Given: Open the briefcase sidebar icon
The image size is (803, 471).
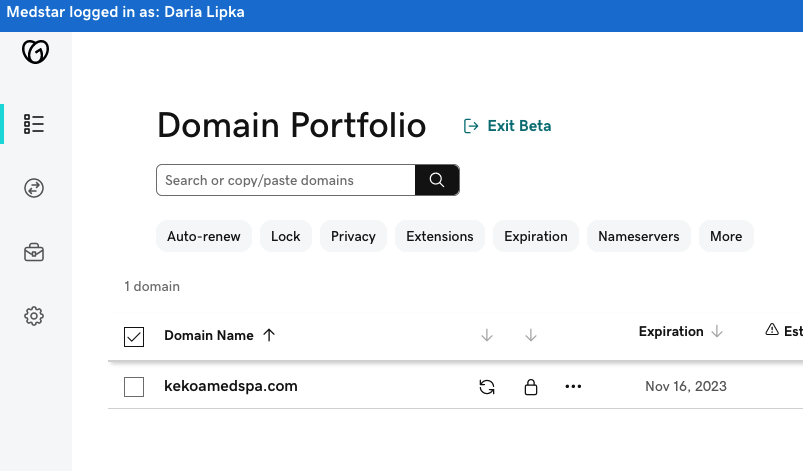Looking at the screenshot, I should tap(34, 252).
